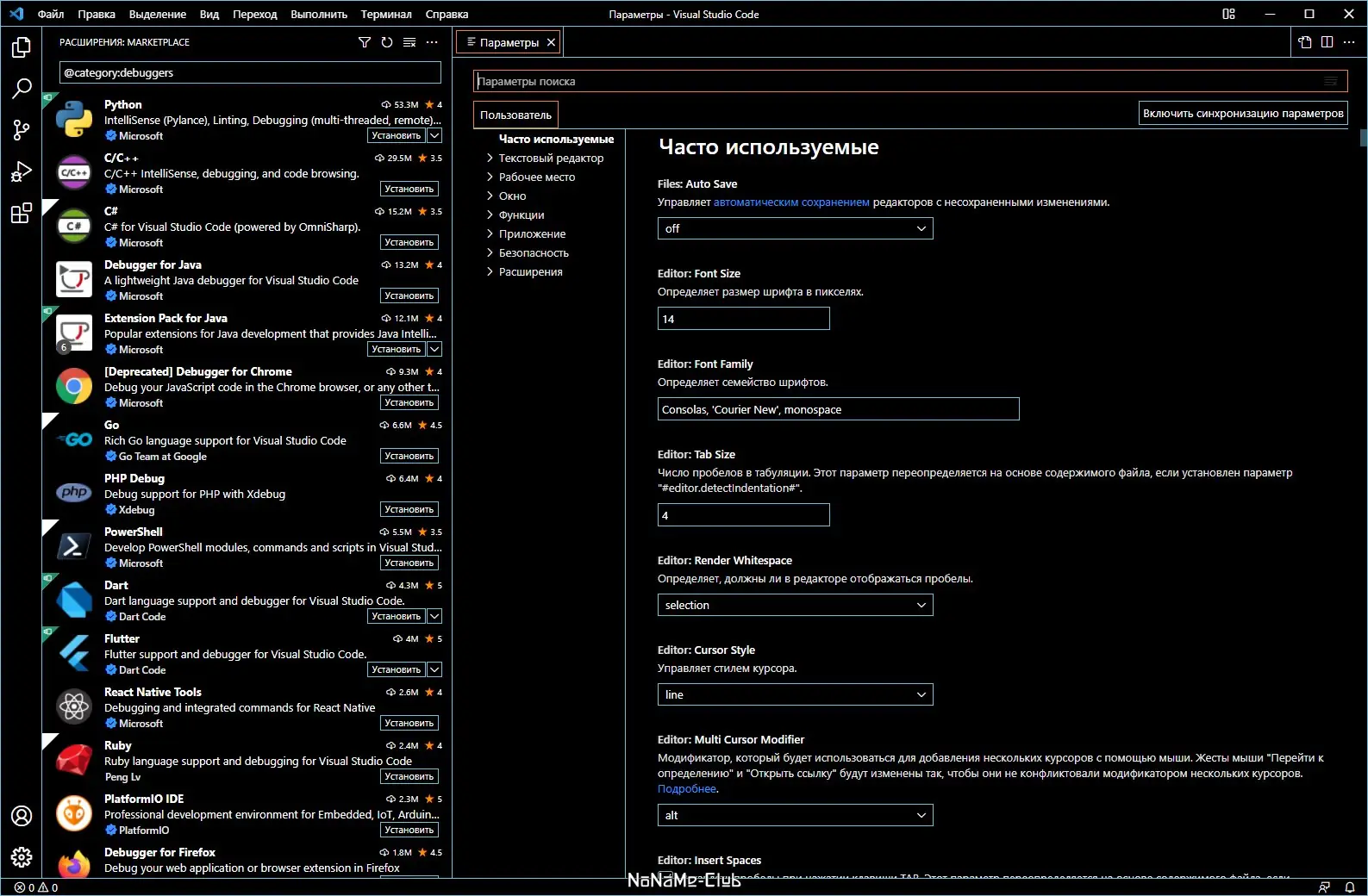Screen dimensions: 1368x896
Task: Refresh the extensions list
Action: 387,42
